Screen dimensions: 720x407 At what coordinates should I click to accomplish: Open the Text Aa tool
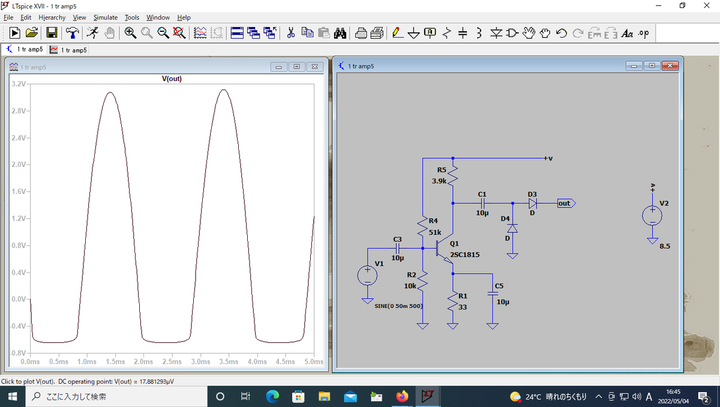point(627,33)
